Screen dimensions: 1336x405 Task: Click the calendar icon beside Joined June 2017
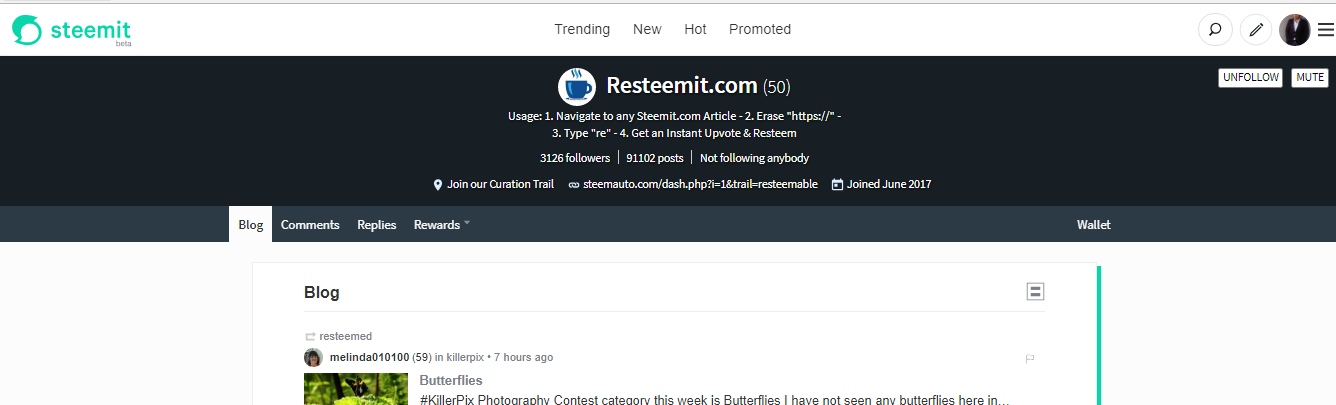click(837, 185)
